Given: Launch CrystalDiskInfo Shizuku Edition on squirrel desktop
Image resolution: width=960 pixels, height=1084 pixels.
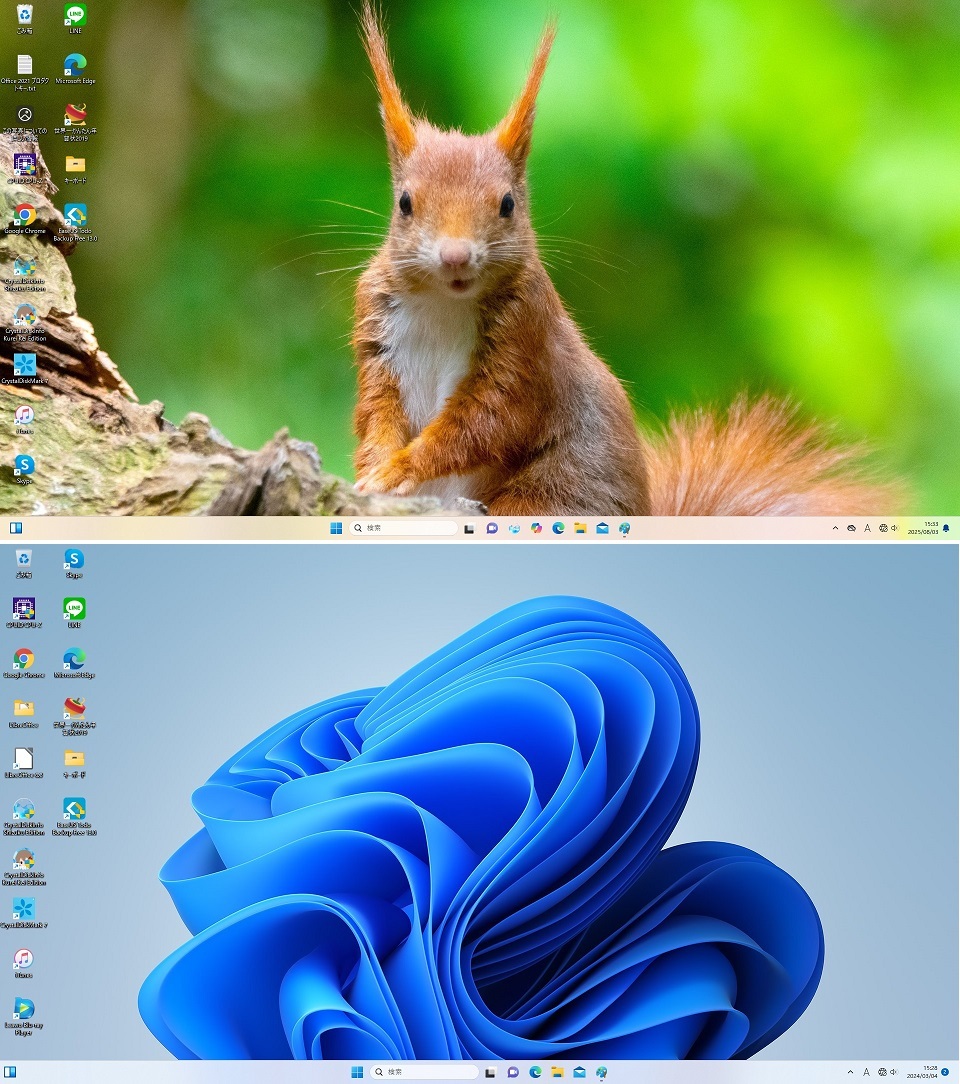Looking at the screenshot, I should pos(25,273).
